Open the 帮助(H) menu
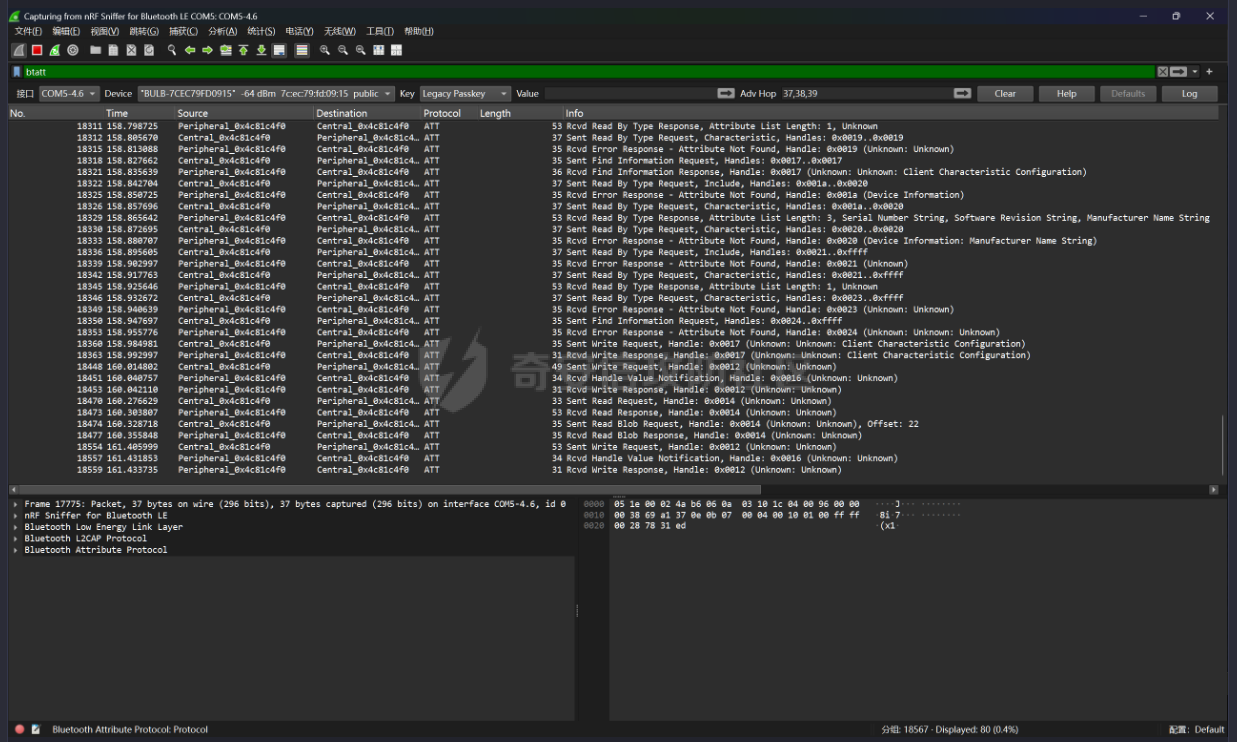 (x=418, y=32)
